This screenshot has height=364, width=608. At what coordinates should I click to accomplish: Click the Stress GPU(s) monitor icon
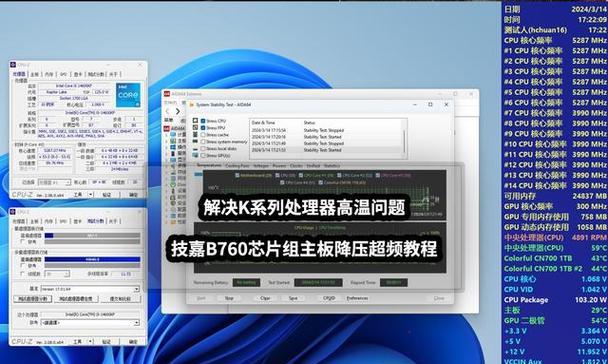[x=195, y=155]
